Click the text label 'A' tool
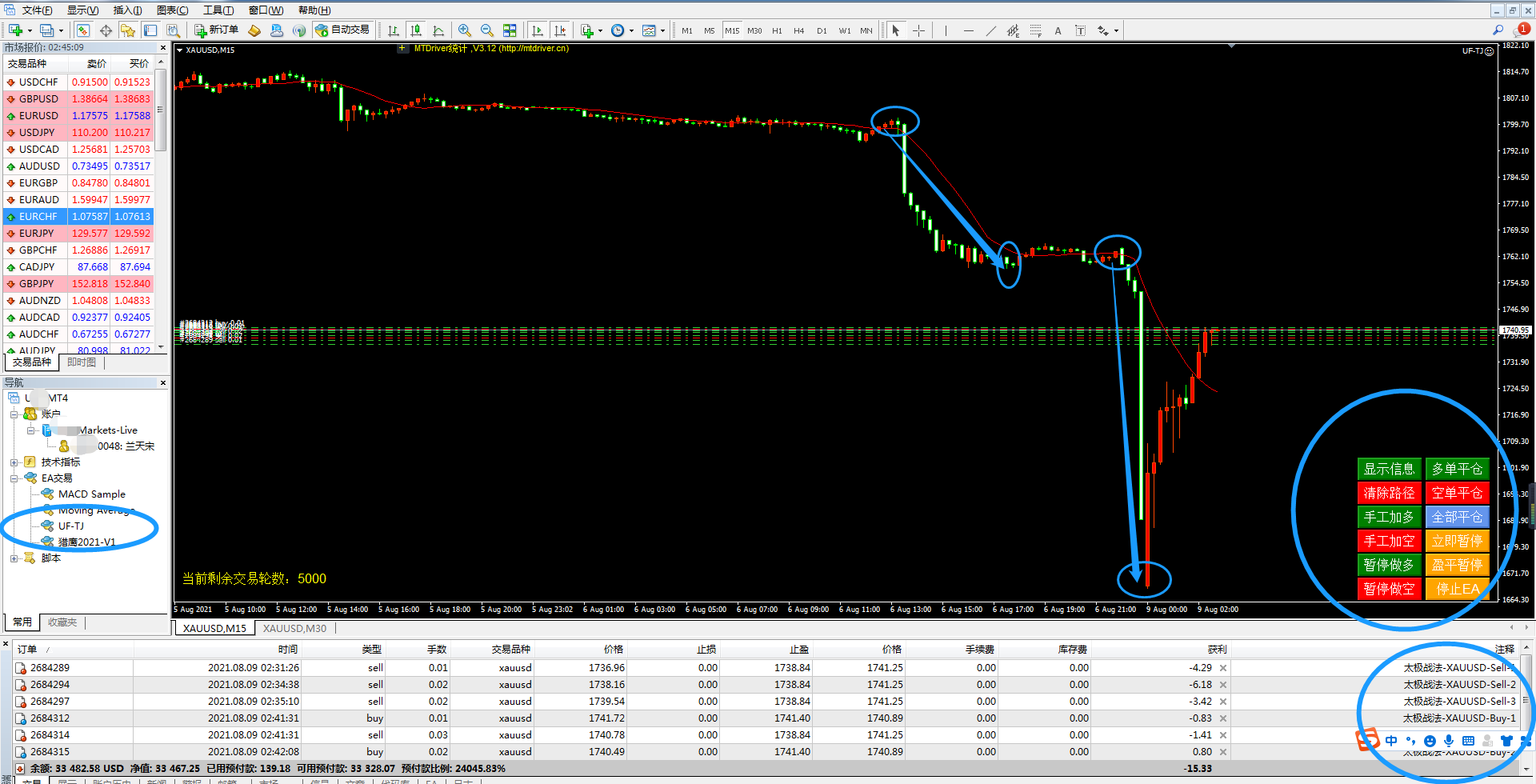 [1058, 30]
